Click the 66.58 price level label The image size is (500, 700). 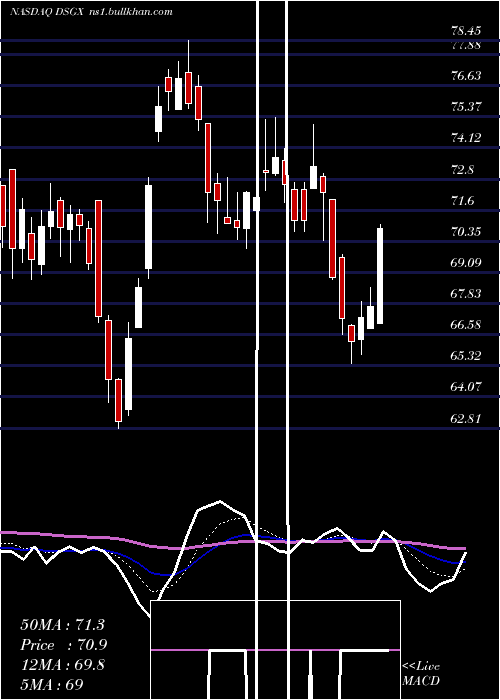click(466, 324)
